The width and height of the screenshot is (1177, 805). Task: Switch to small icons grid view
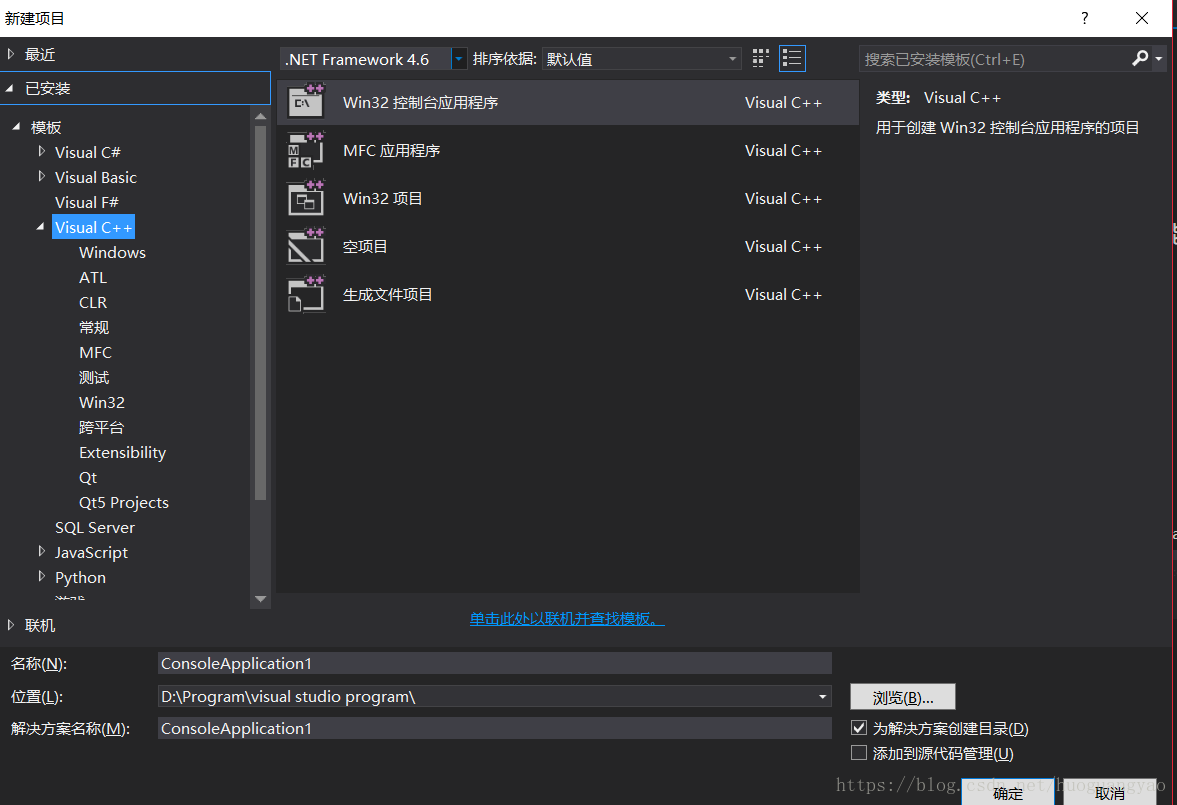tap(760, 59)
